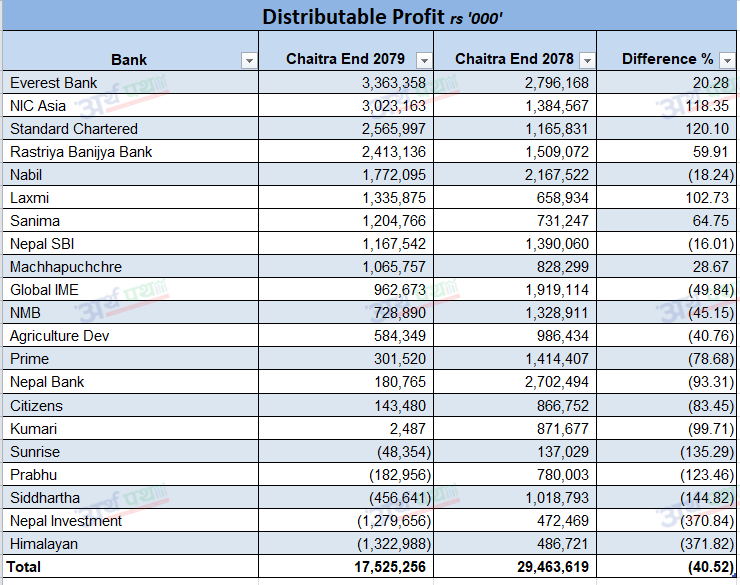Viewport: 740px width, 585px height.
Task: Click Standard Chartered's difference value 120.10
Action: (707, 129)
